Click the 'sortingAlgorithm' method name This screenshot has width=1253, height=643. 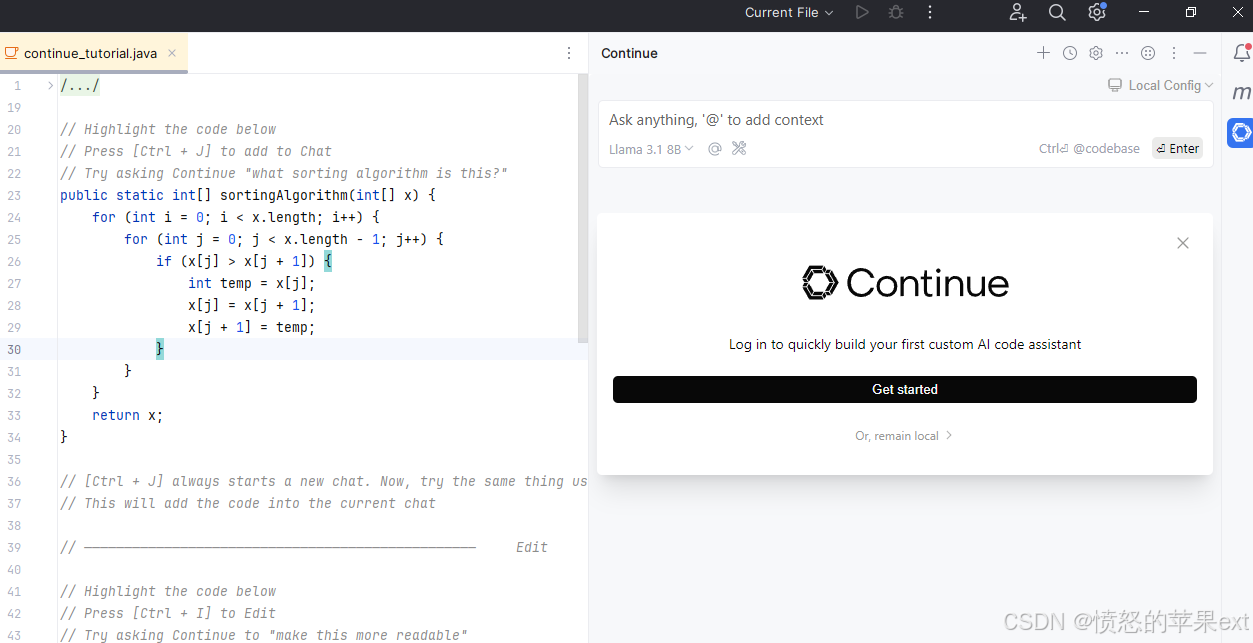point(283,195)
